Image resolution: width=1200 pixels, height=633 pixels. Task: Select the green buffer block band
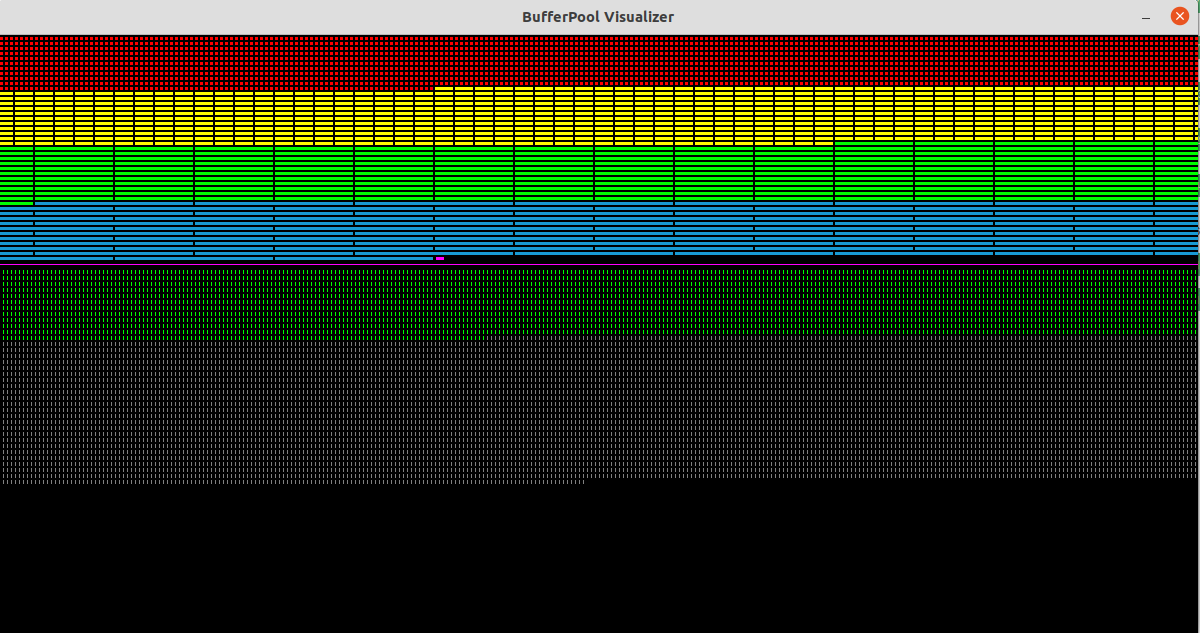(x=600, y=174)
